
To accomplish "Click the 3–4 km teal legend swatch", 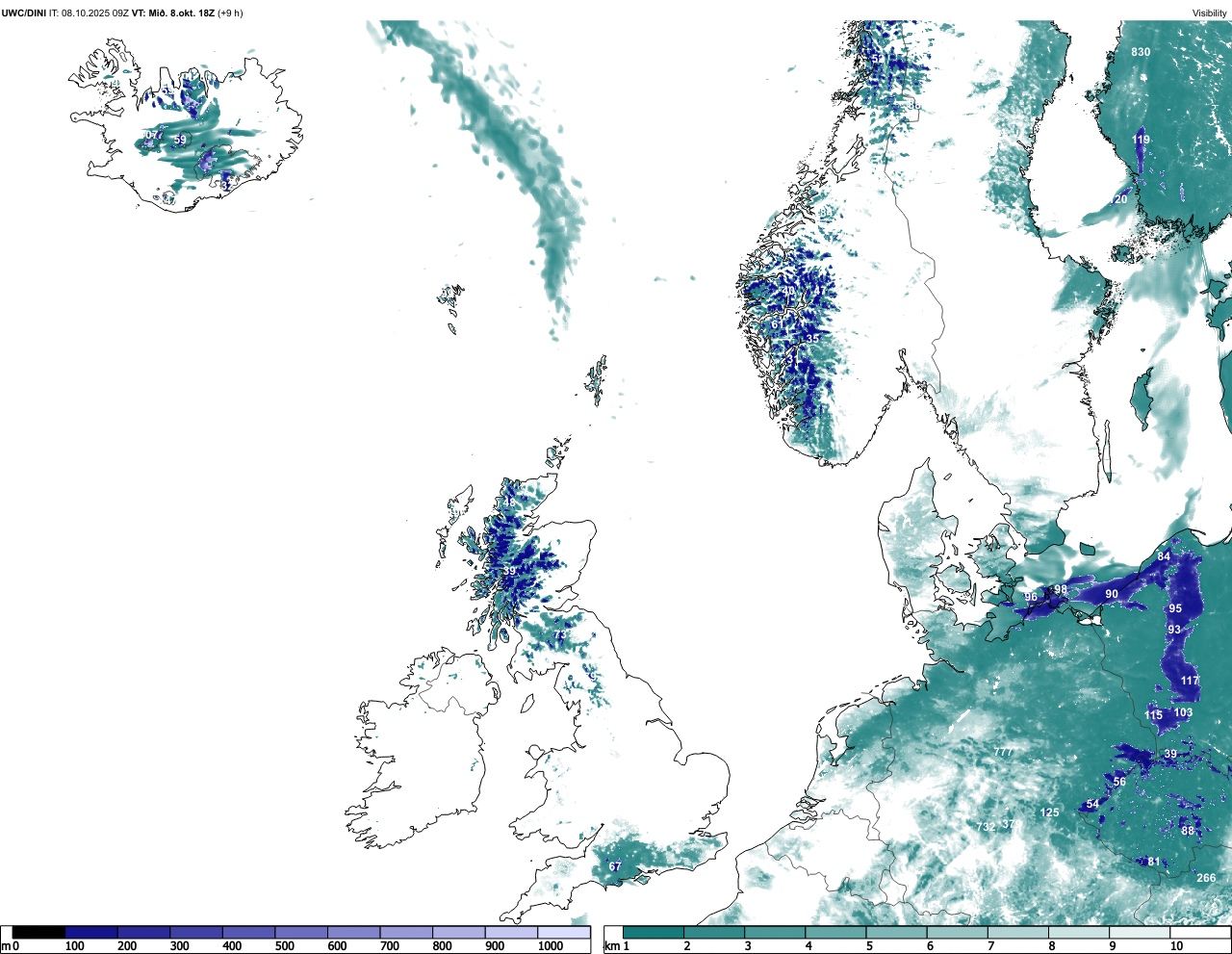I will 775,932.
